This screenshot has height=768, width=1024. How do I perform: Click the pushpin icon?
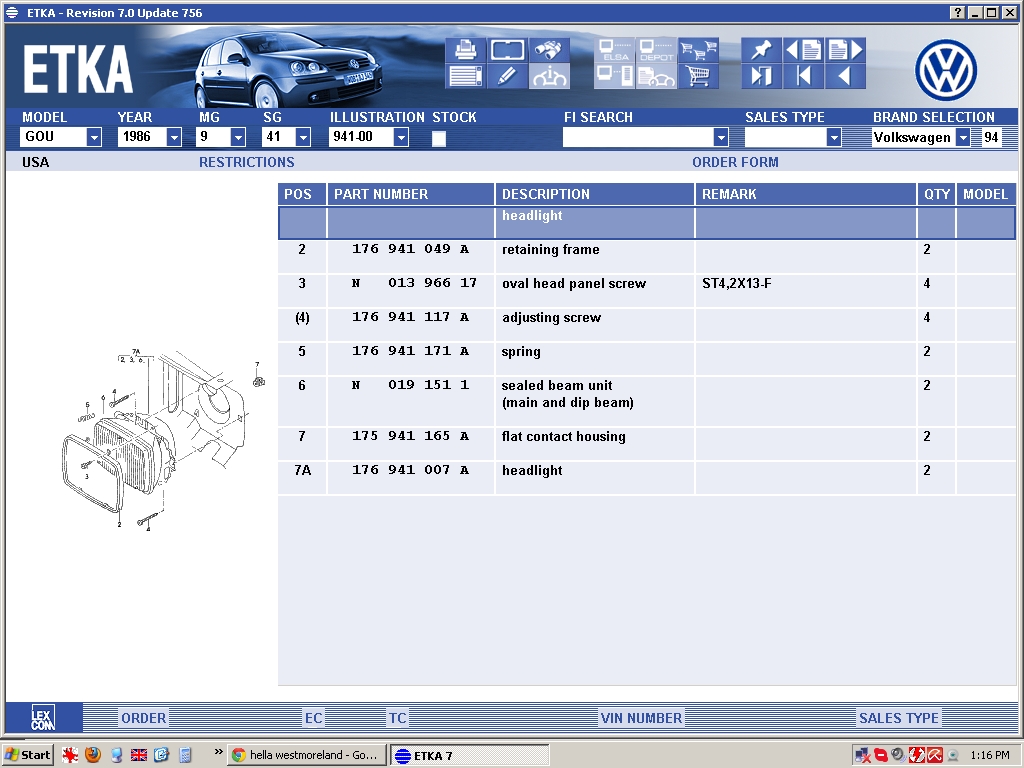tap(761, 49)
